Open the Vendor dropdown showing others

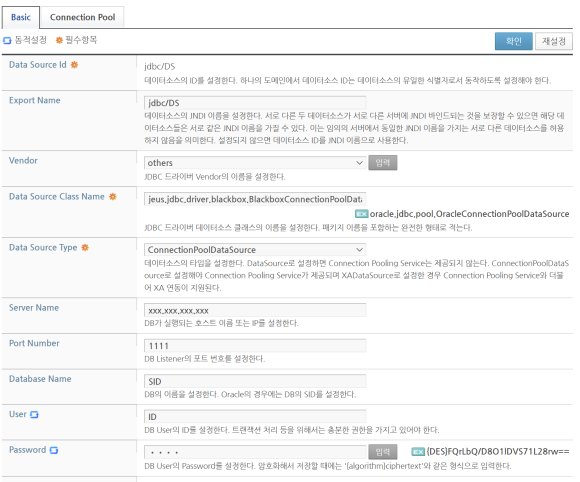point(255,163)
